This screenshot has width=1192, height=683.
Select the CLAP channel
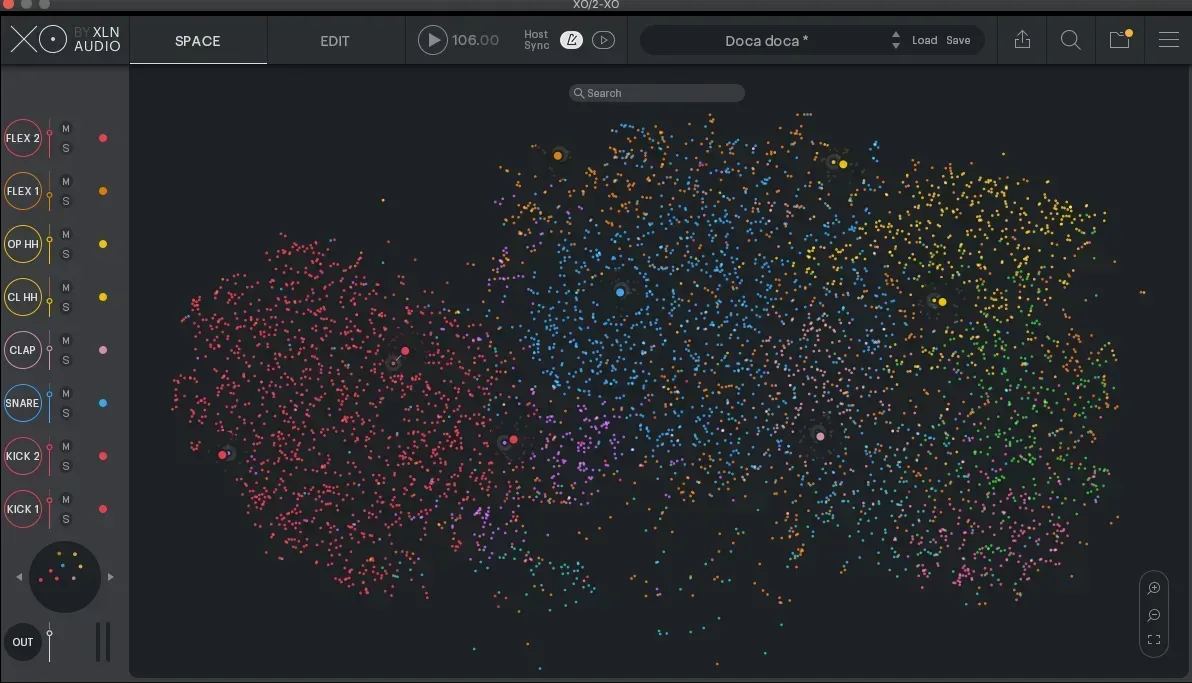23,350
